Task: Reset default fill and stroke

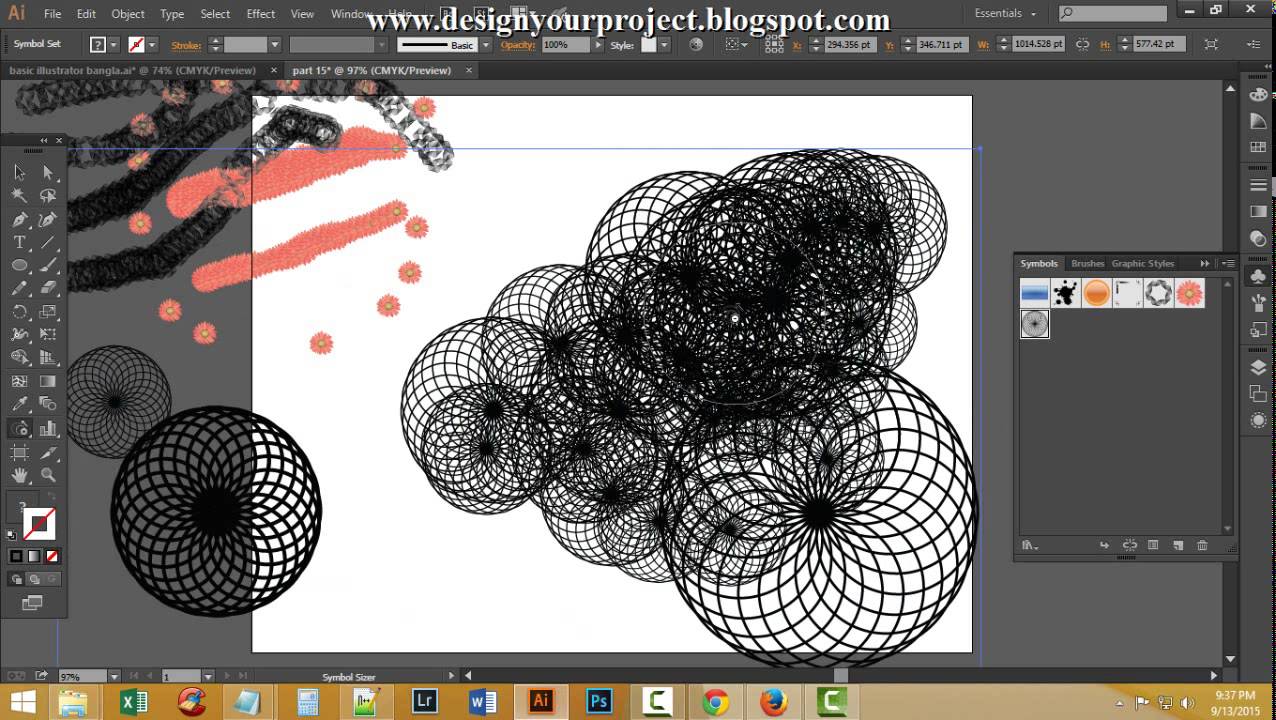Action: (x=12, y=535)
